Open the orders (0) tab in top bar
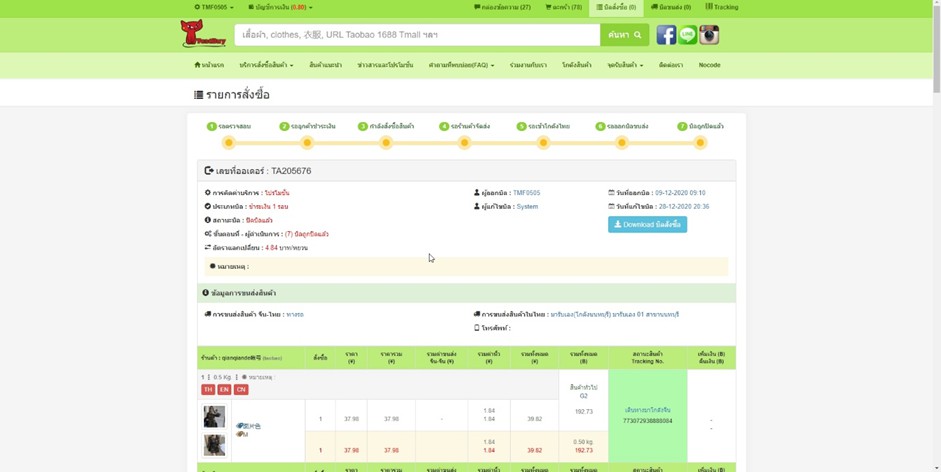 point(615,7)
